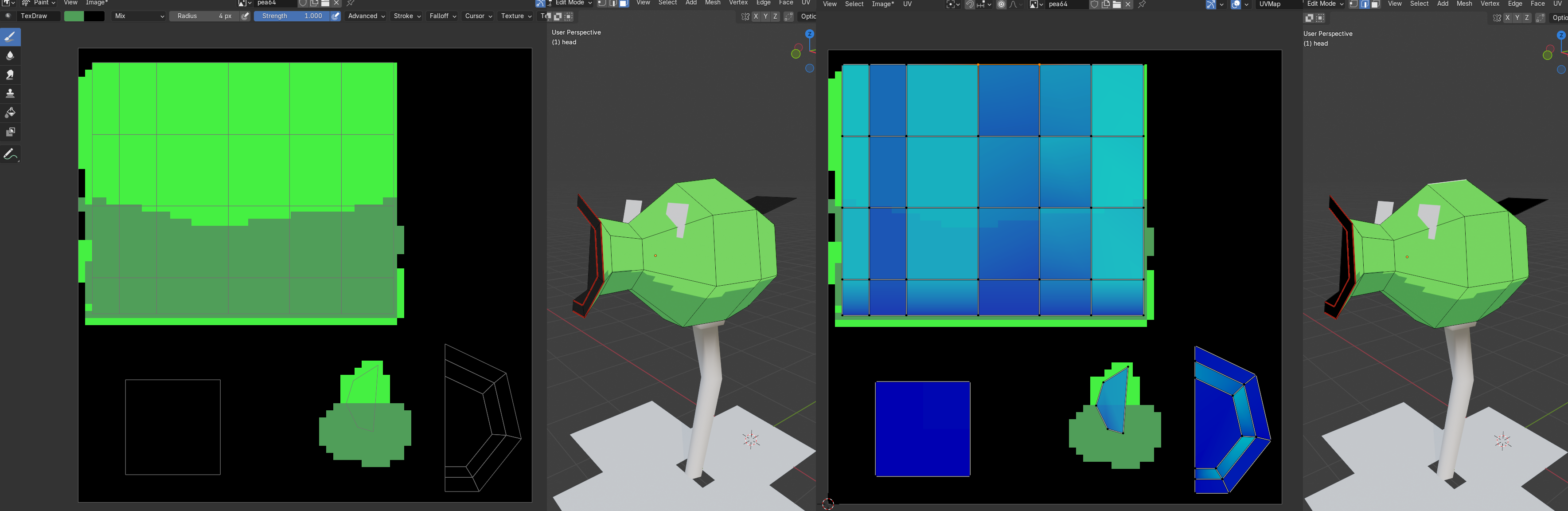Open Image* menu in paint editor
Image resolution: width=1568 pixels, height=511 pixels.
[x=96, y=3]
